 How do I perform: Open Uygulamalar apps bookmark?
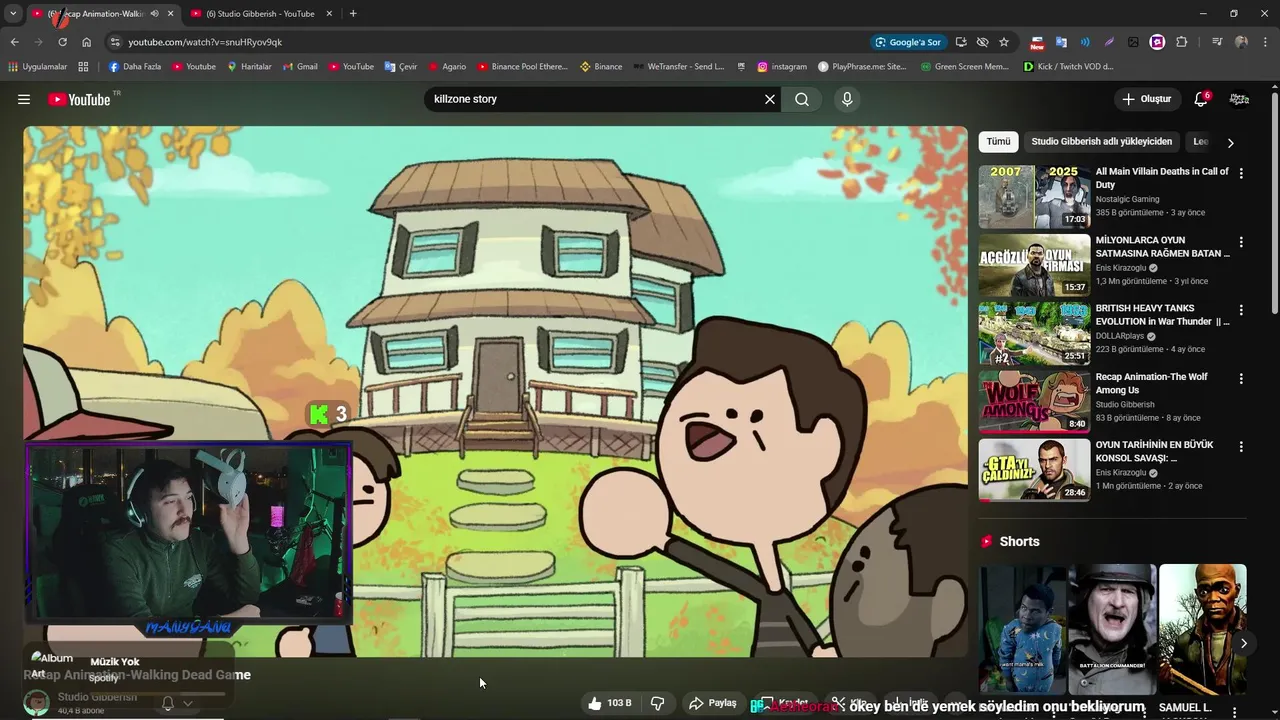tap(38, 67)
